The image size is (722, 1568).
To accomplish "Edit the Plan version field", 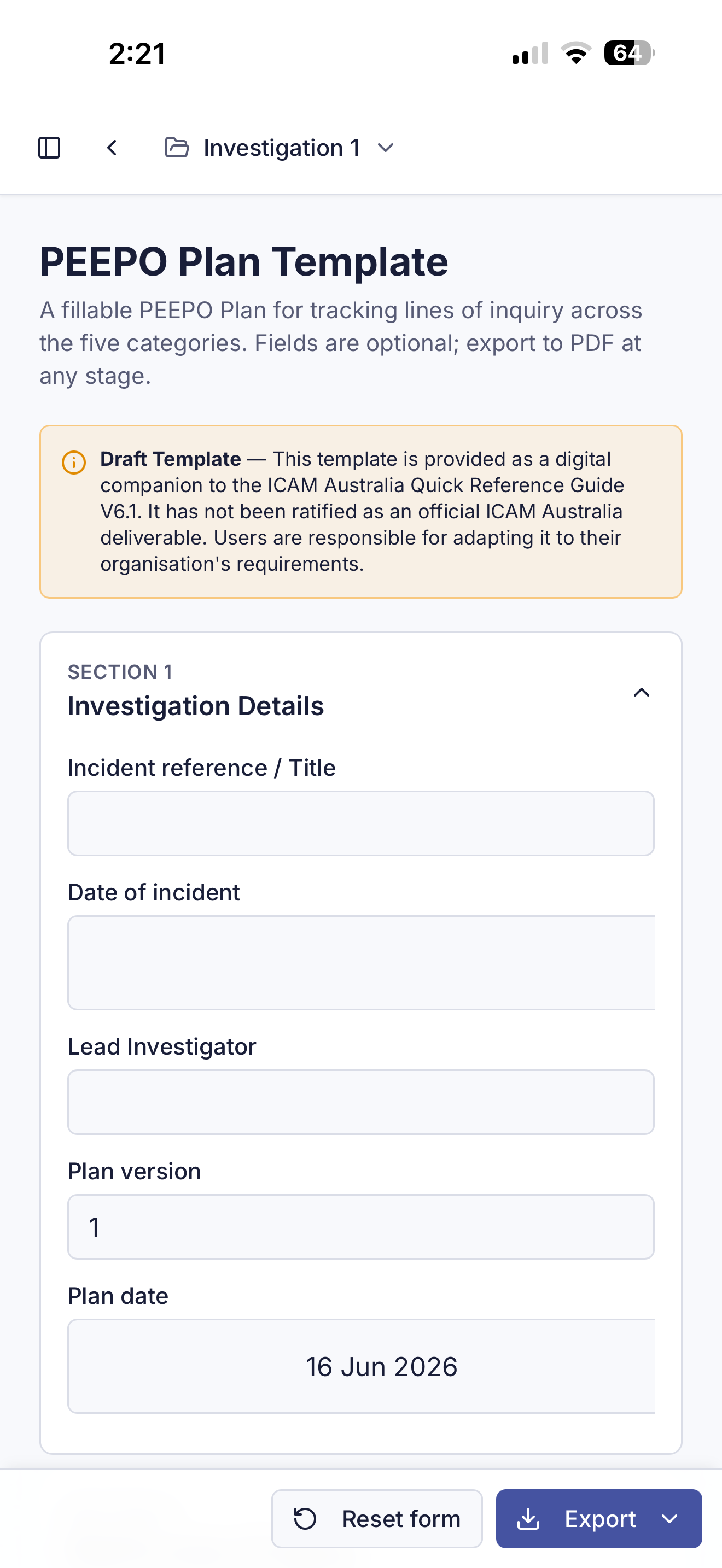I will click(x=361, y=1226).
